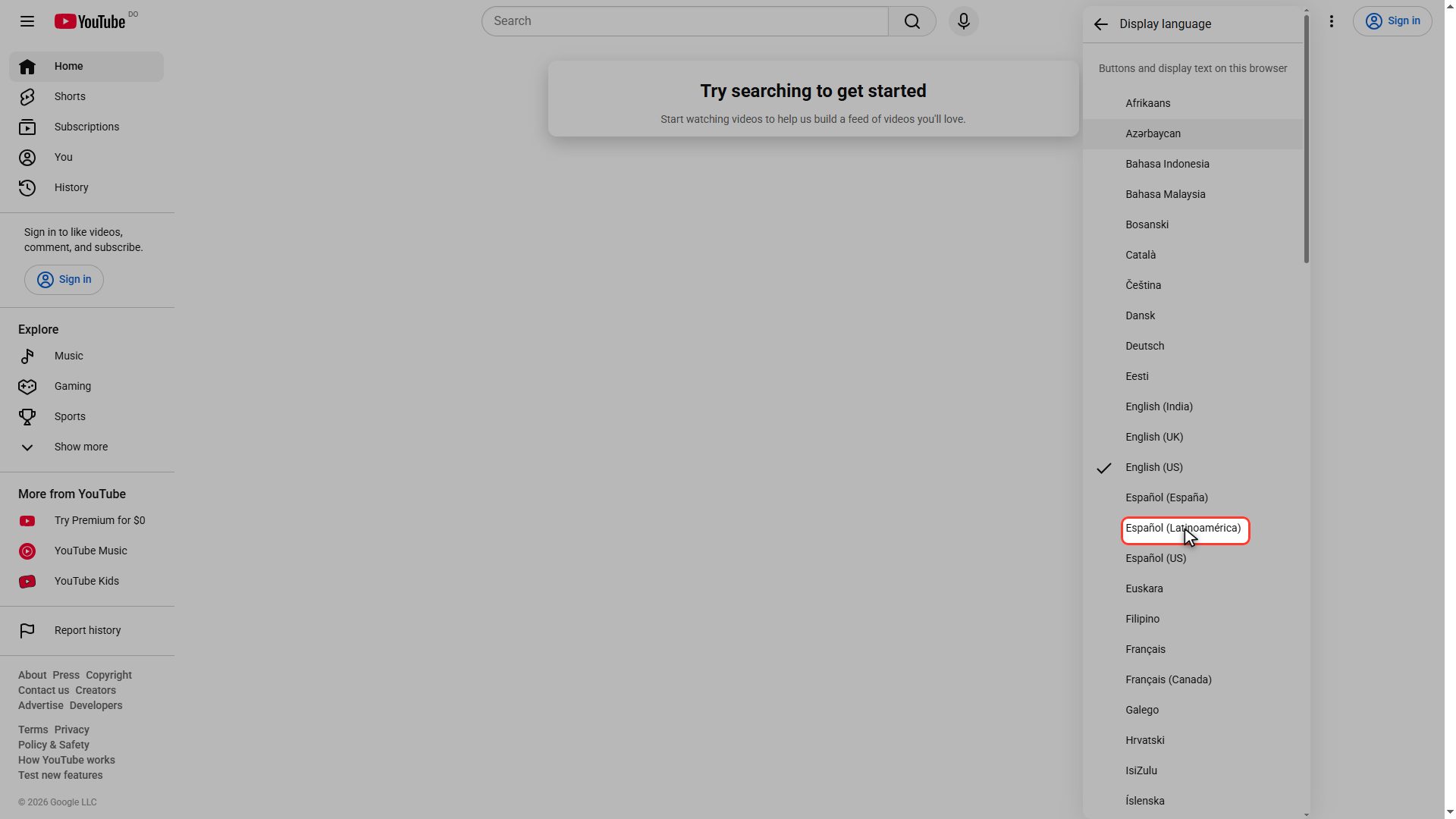
Task: Switch display language to Eesti
Action: (1193, 377)
